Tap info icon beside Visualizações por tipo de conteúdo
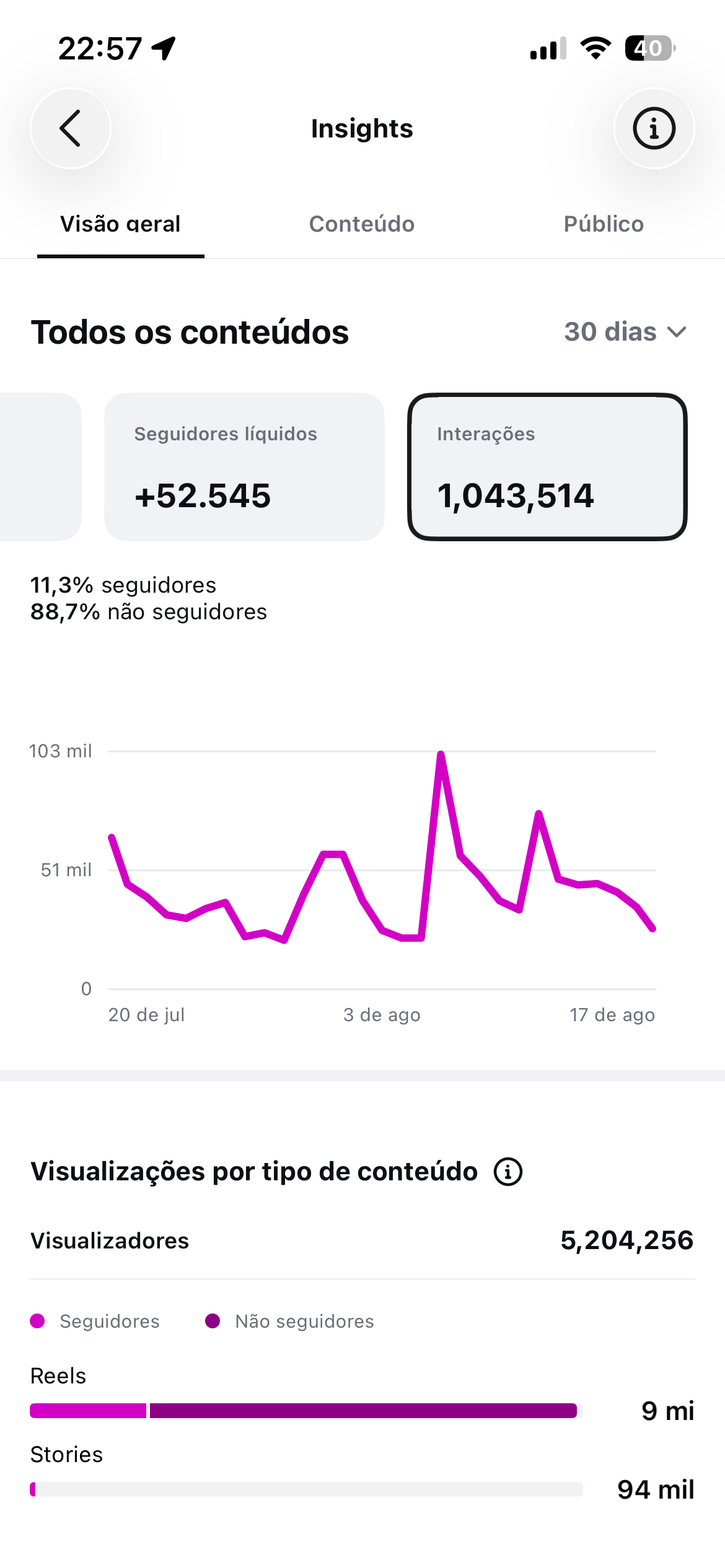Viewport: 725px width, 1568px height. (x=508, y=1172)
